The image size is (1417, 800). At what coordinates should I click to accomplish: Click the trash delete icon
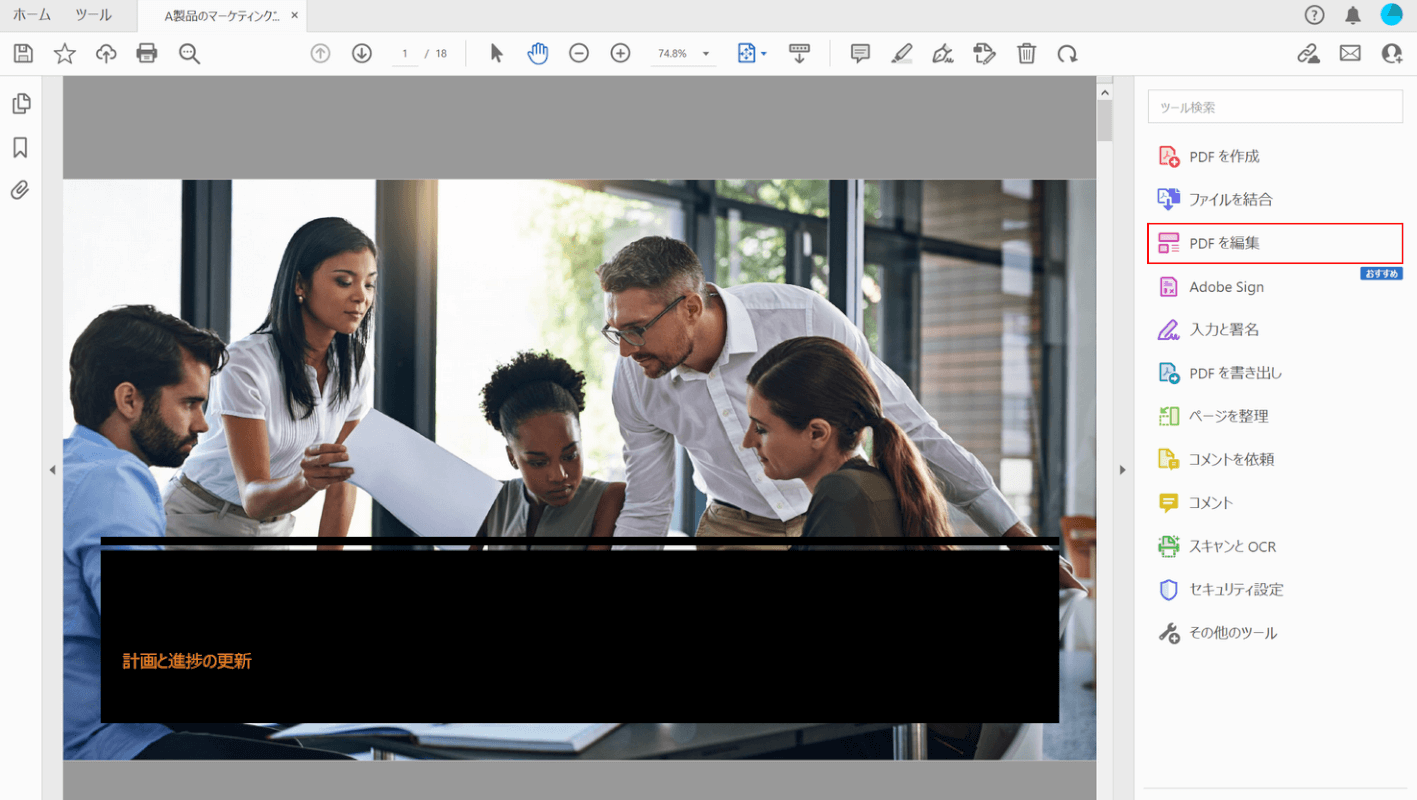coord(1026,54)
